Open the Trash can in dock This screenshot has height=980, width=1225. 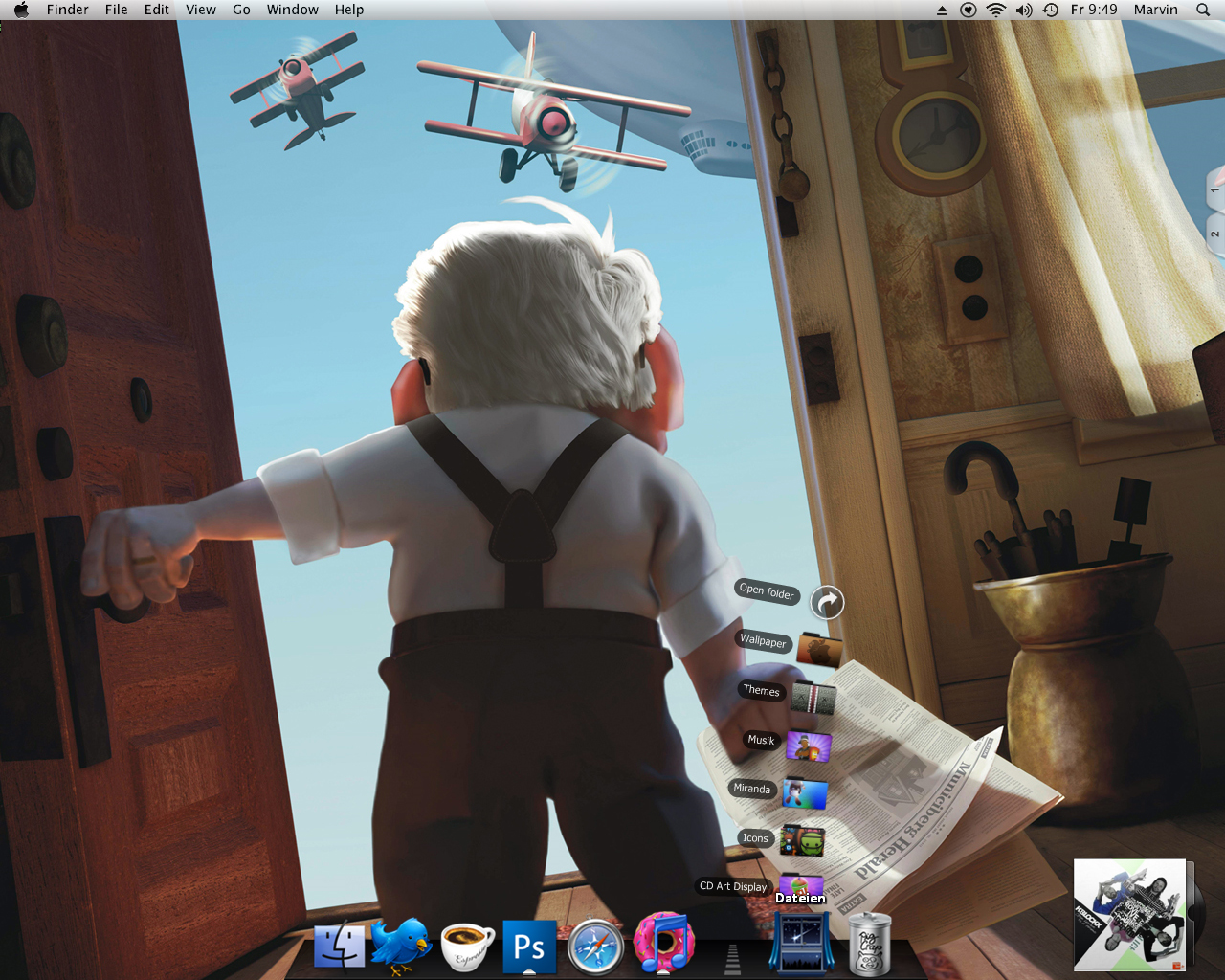(x=869, y=945)
